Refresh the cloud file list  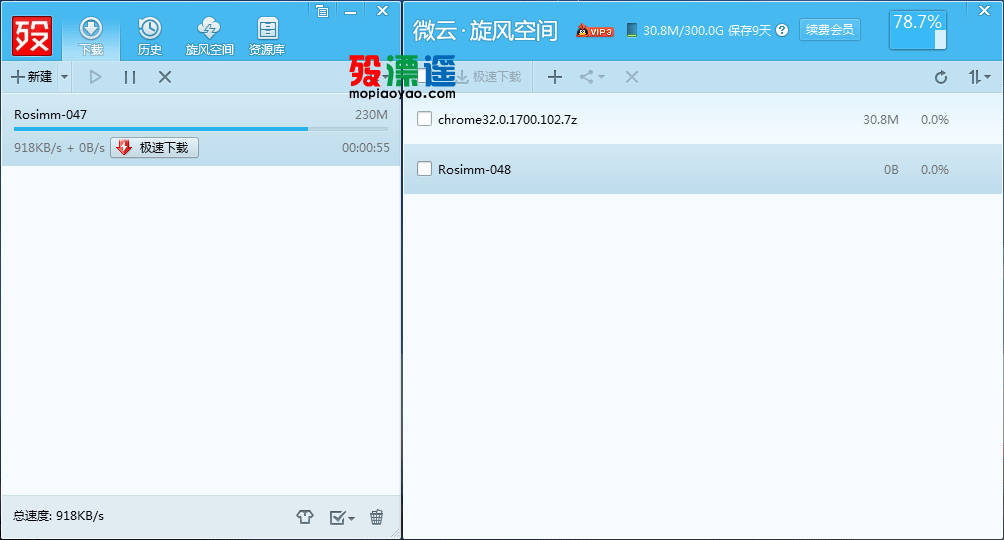point(941,78)
